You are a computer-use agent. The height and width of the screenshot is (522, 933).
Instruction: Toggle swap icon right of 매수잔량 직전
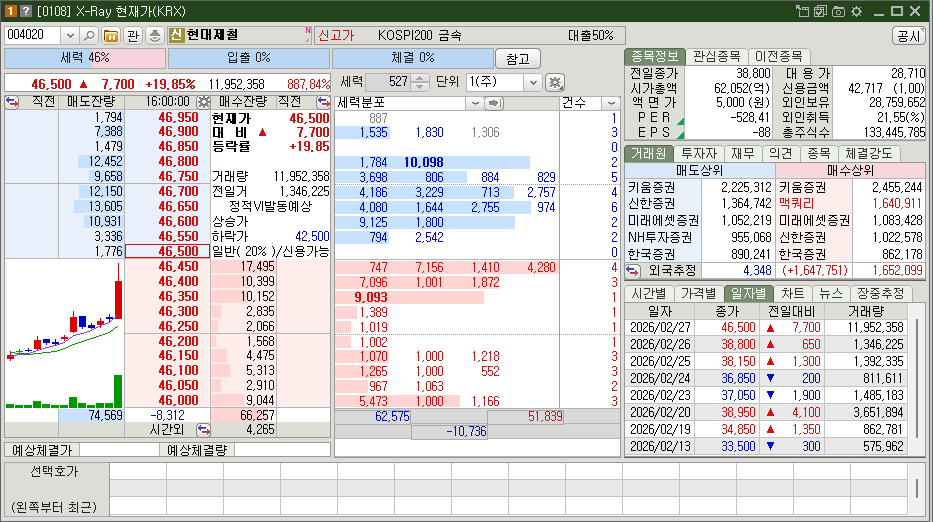click(322, 102)
